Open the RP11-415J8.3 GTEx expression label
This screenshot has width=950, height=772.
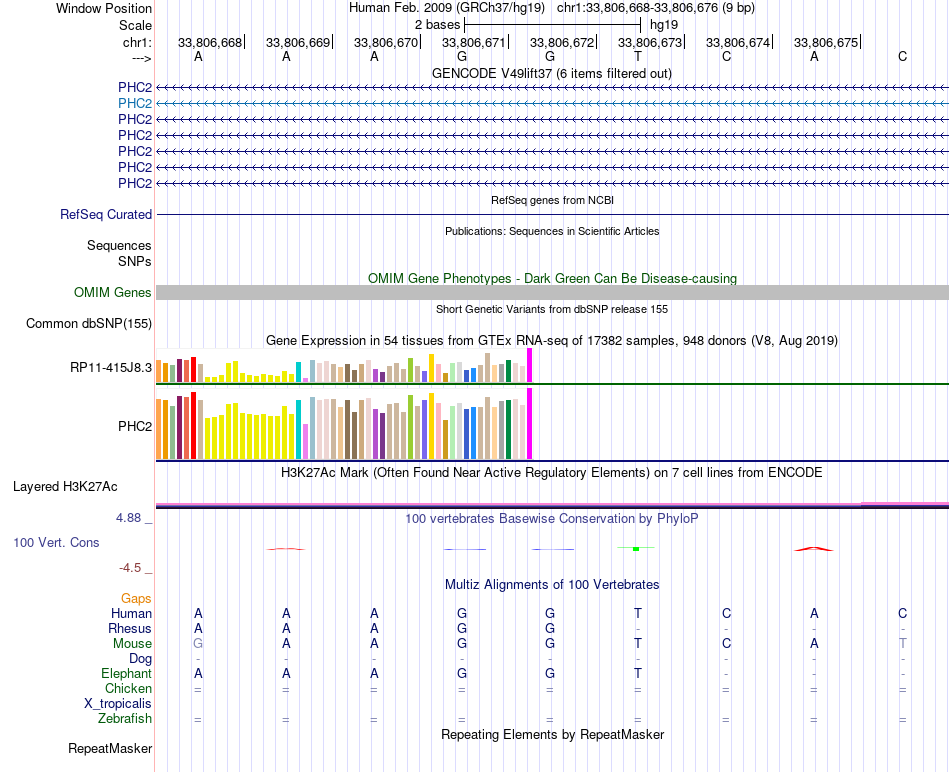point(111,367)
